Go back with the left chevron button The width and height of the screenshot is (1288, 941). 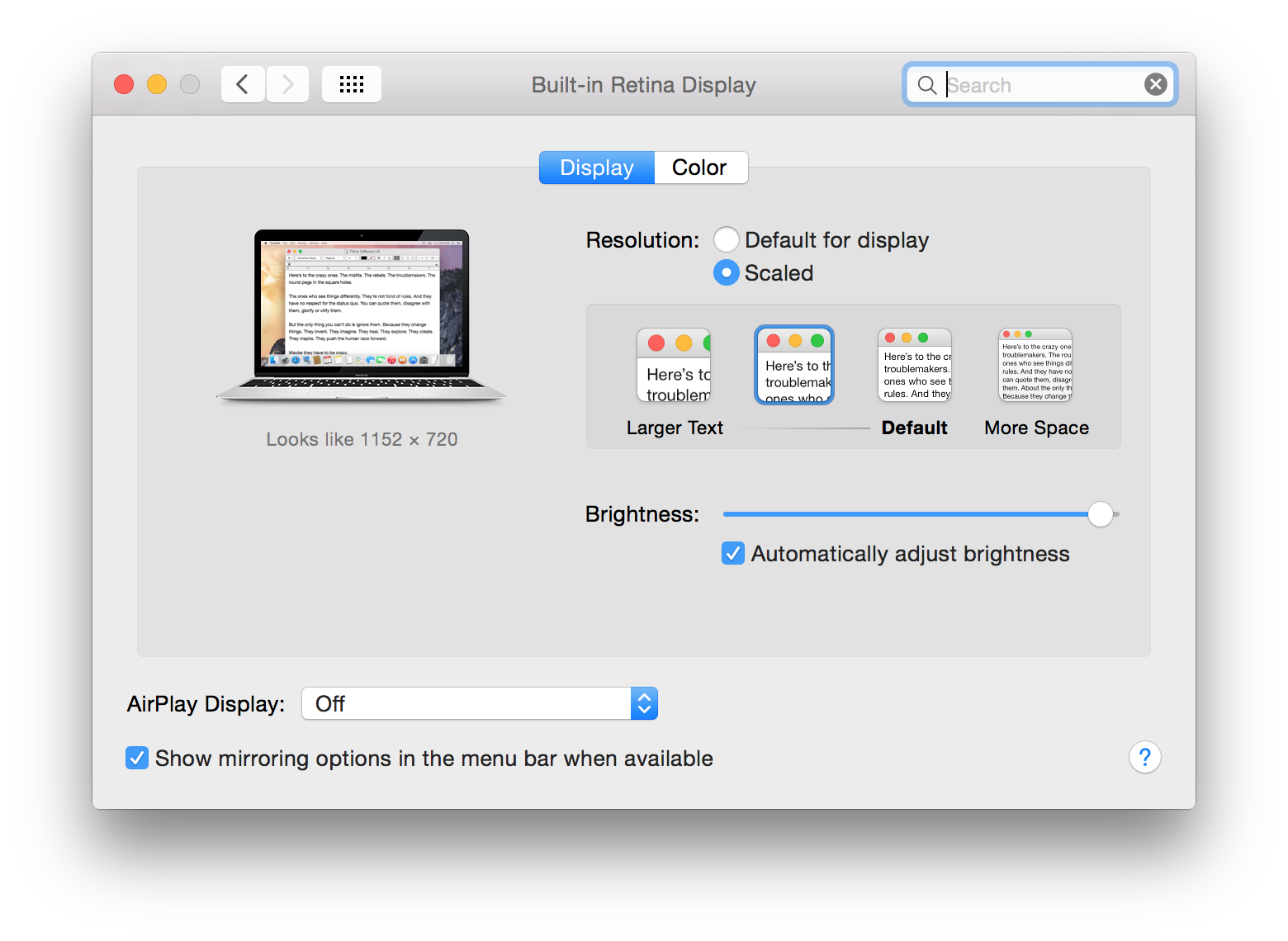[243, 84]
